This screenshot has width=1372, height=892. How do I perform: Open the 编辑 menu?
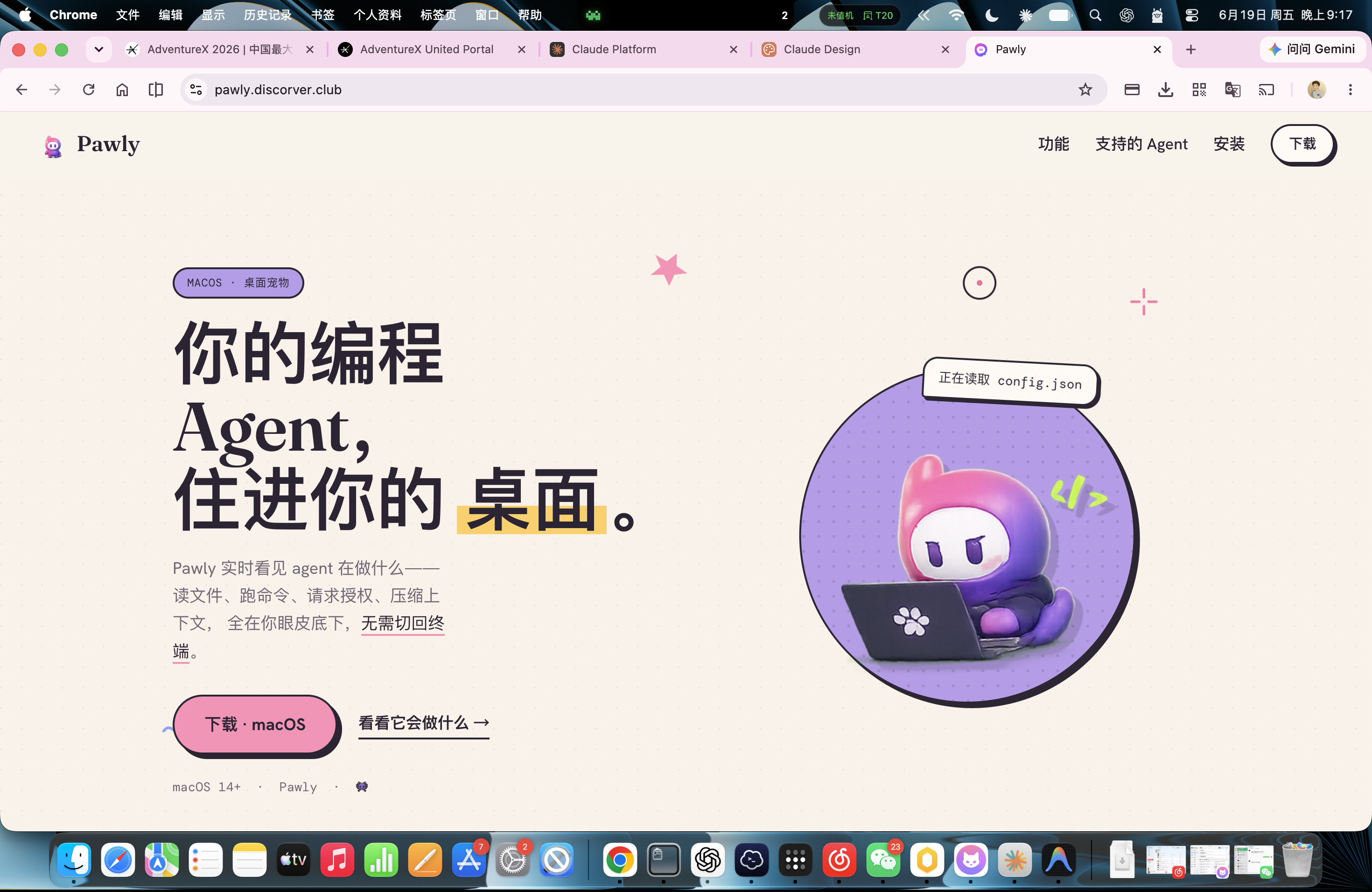coord(171,15)
